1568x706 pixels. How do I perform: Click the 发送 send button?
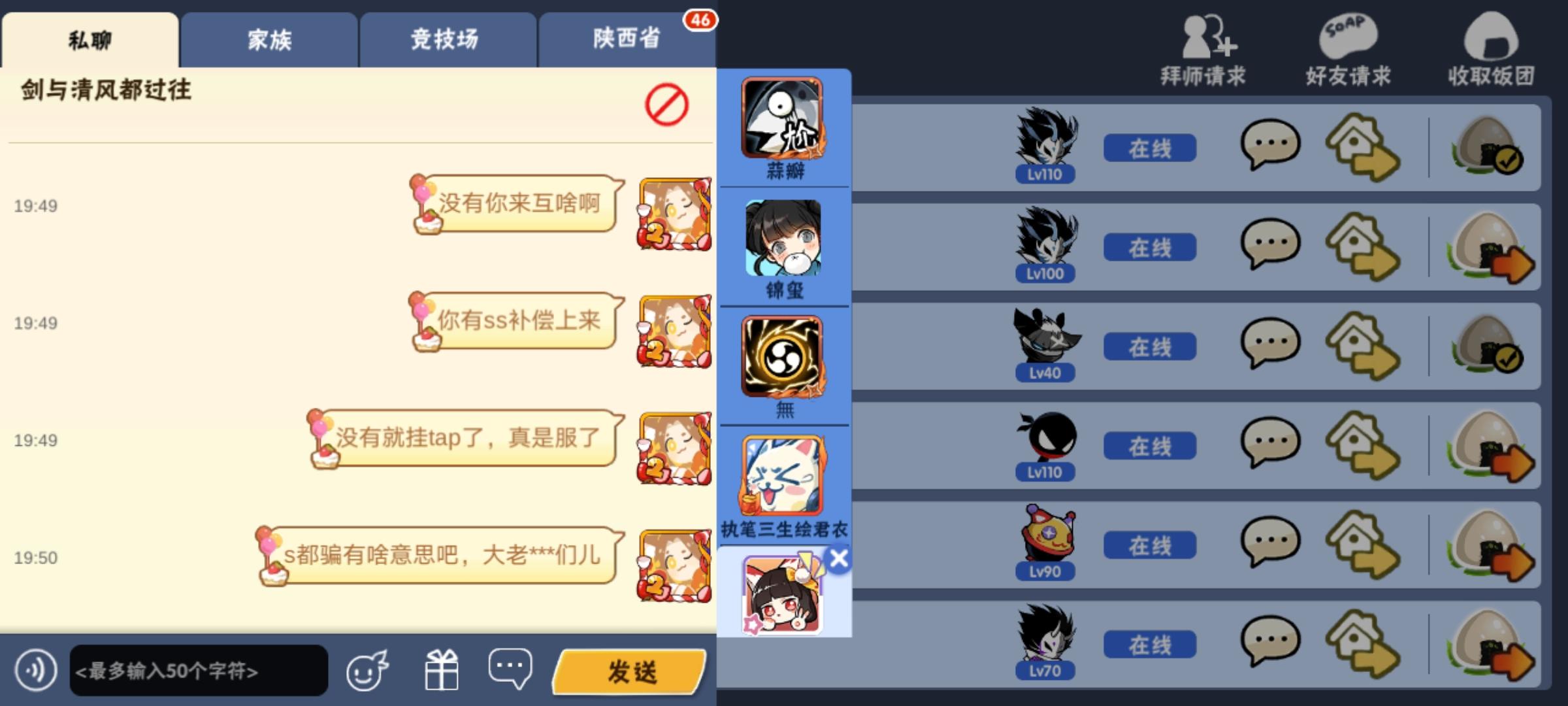pyautogui.click(x=630, y=671)
